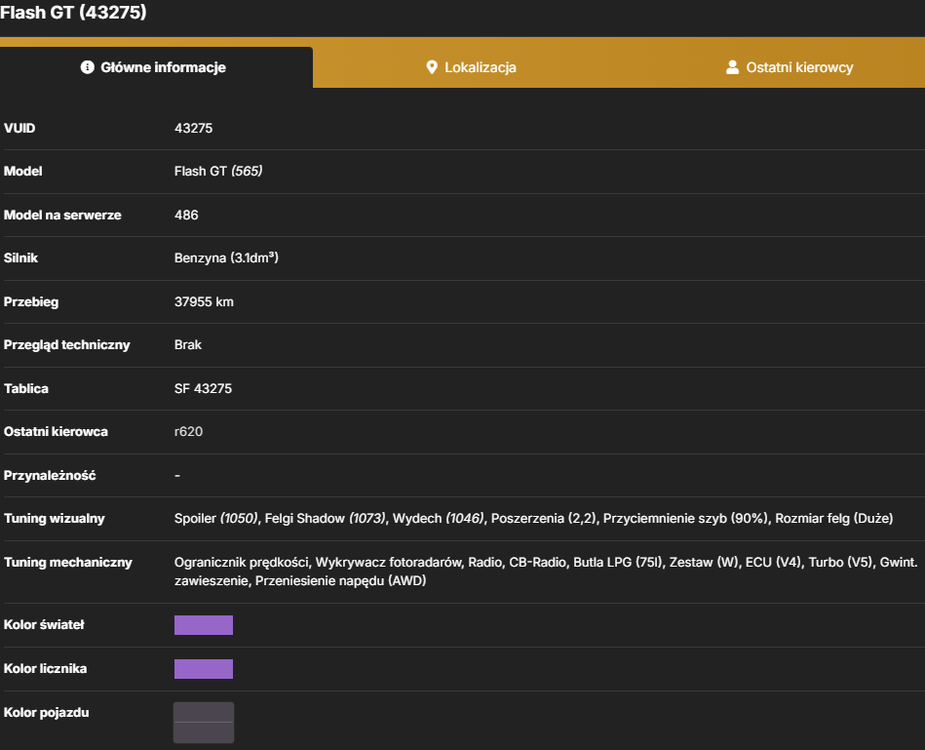Screen dimensions: 925x750
Task: Click the map pin icon
Action: (432, 67)
